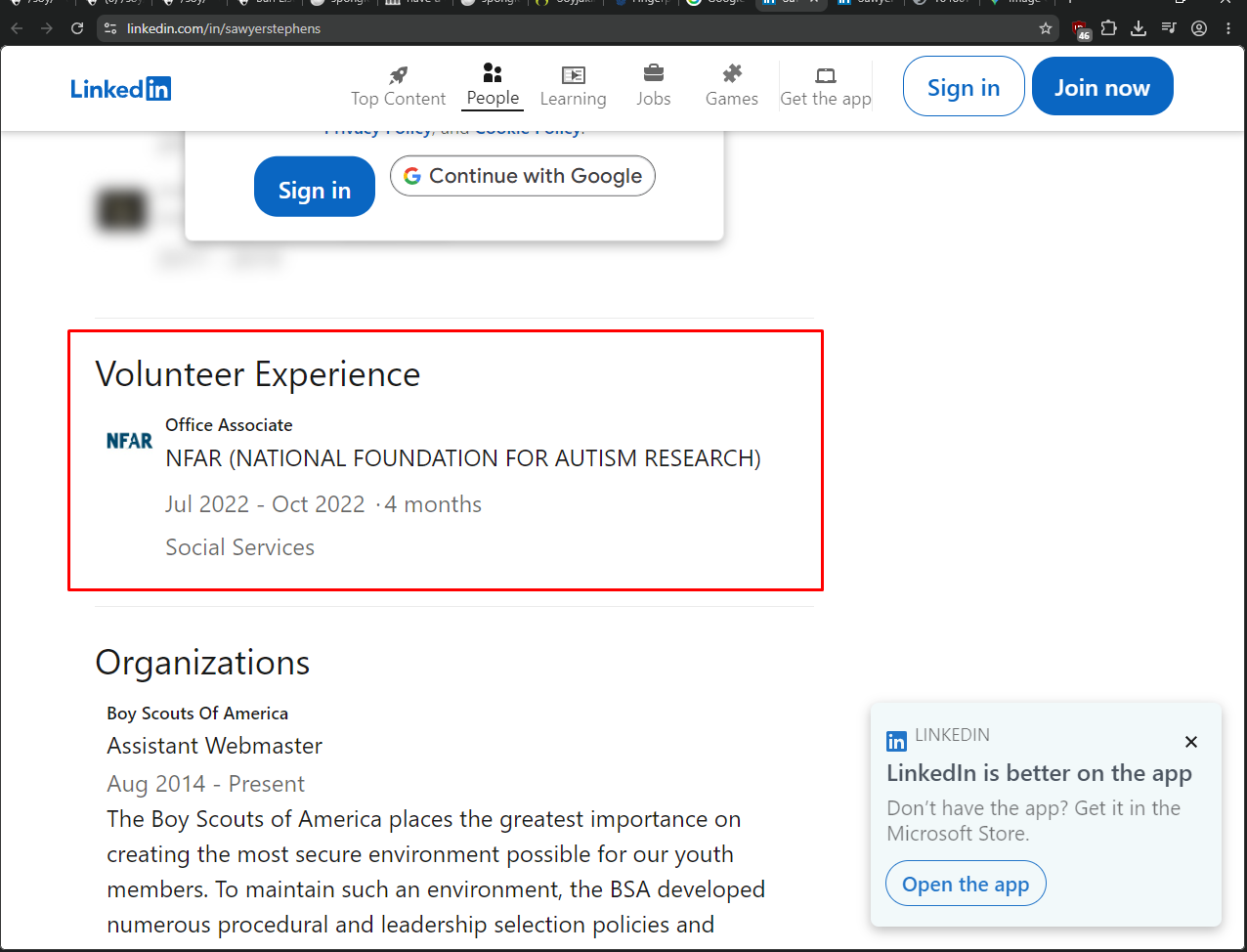Viewport: 1247px width, 952px height.
Task: Select the People nav item
Action: (493, 85)
